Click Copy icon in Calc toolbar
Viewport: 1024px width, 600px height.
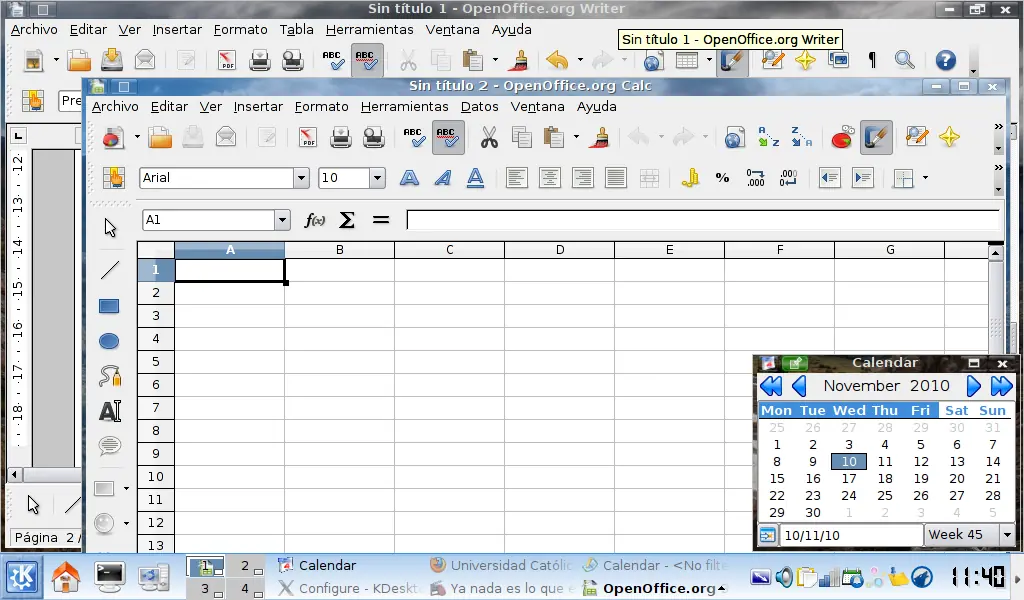coord(522,138)
